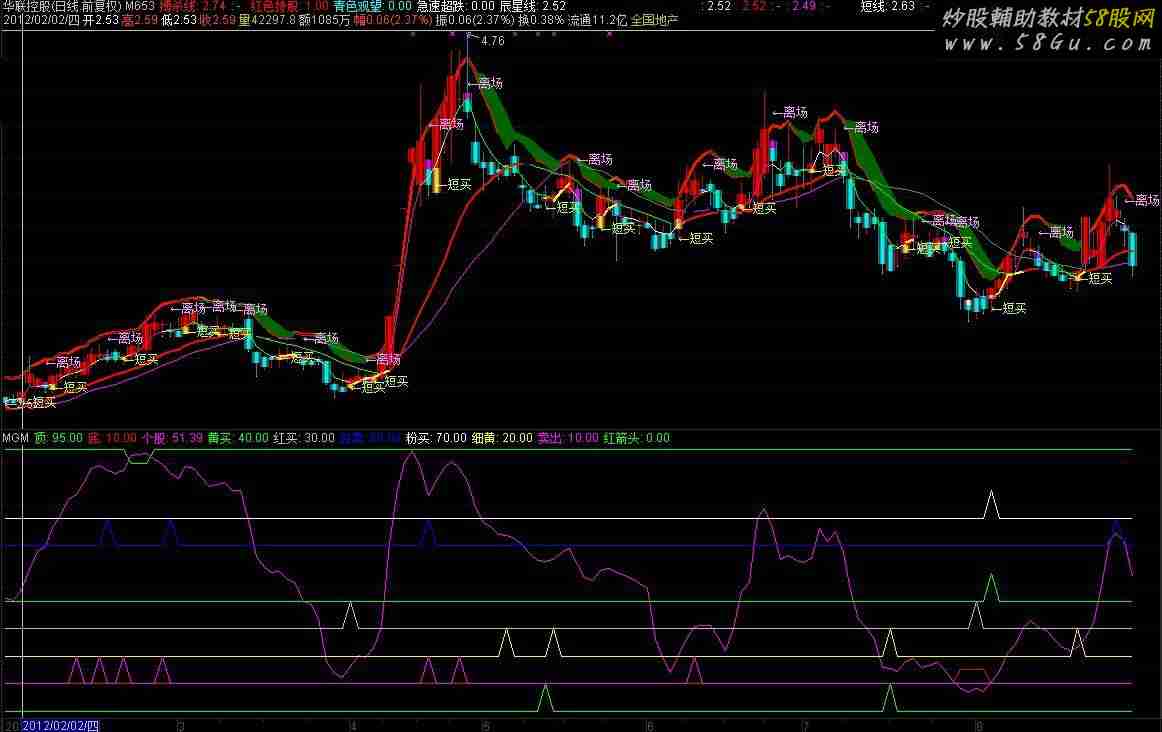Select month 8 on the time axis

coord(976,724)
